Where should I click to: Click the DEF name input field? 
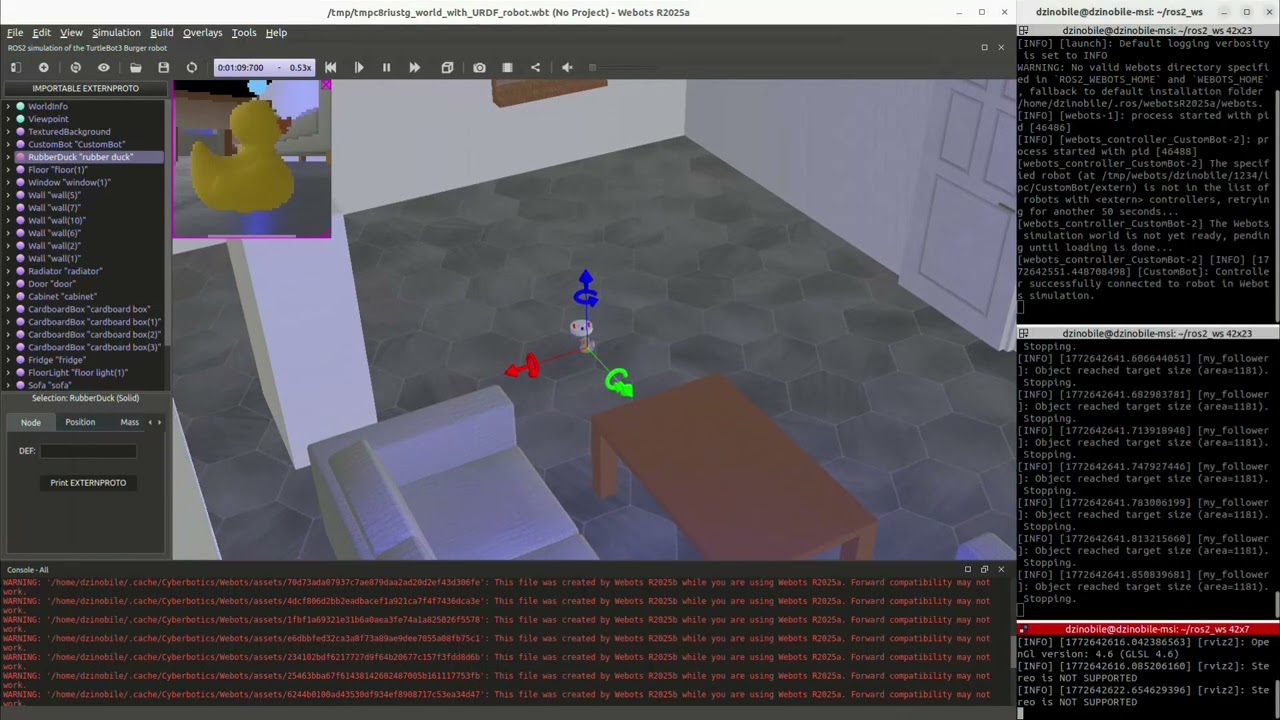click(x=88, y=451)
